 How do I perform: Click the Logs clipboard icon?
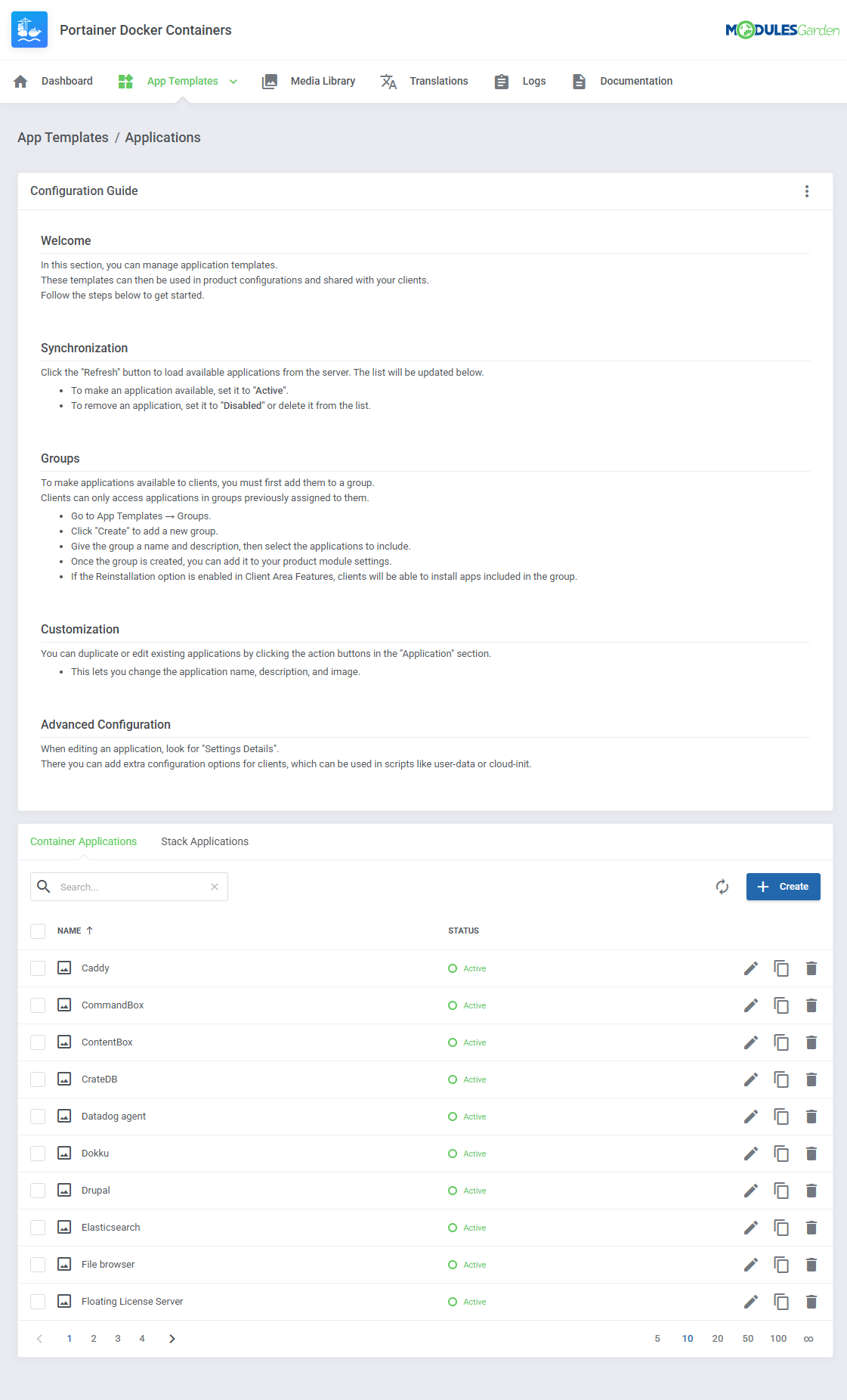pos(501,82)
